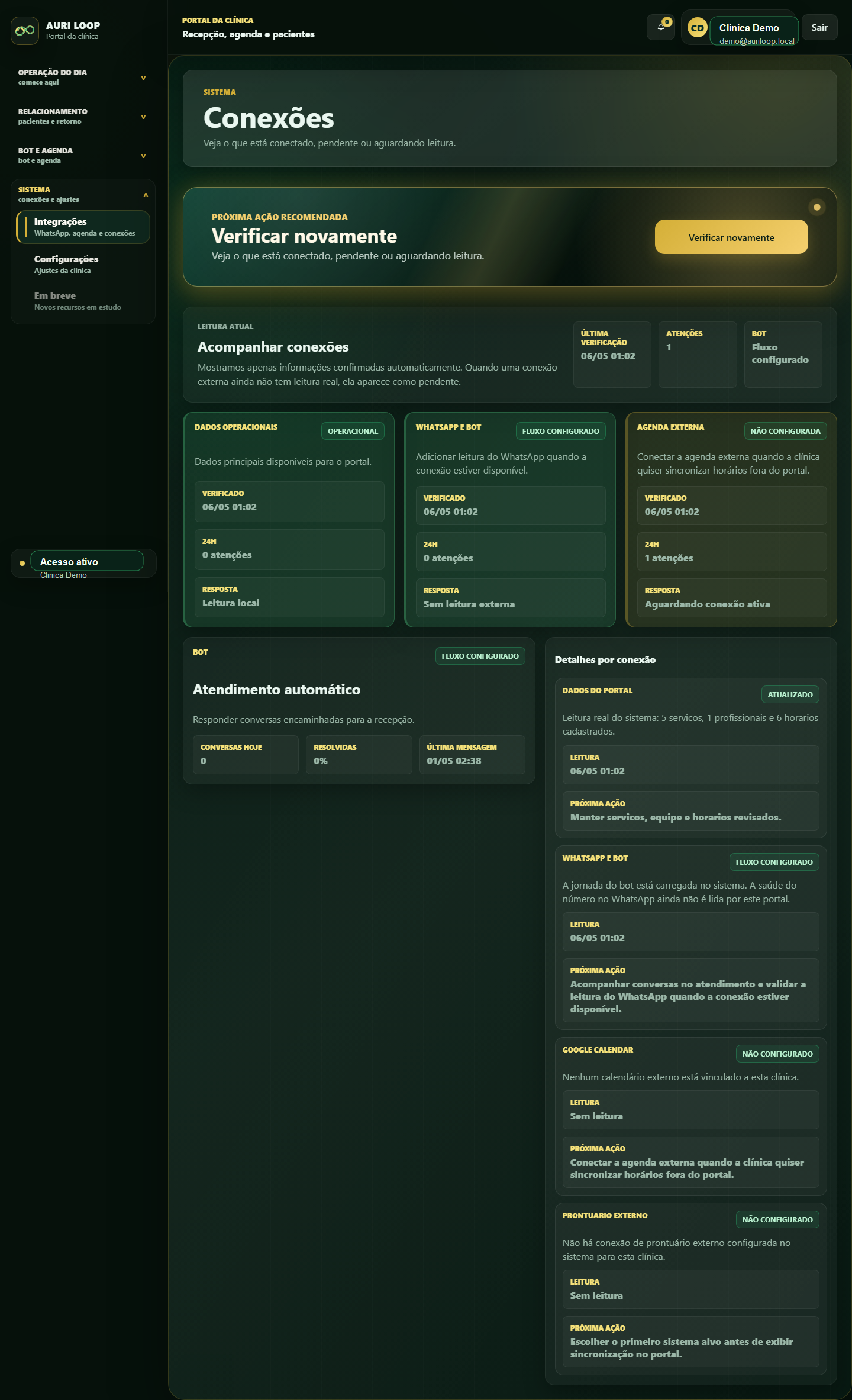Expand the Relacionamento section
The image size is (852, 1400).
pos(83,117)
